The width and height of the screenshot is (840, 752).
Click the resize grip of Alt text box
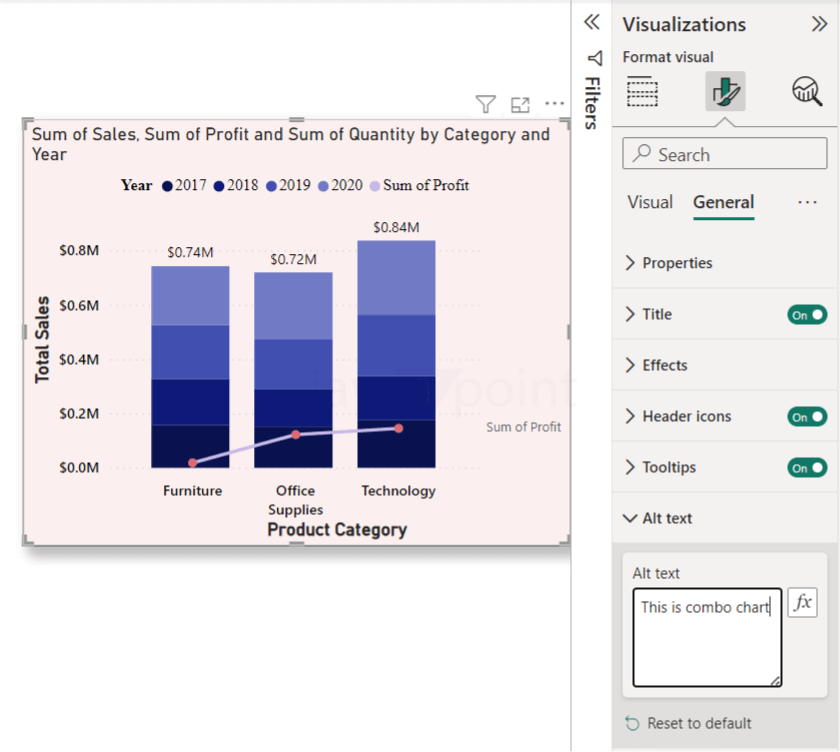point(776,681)
